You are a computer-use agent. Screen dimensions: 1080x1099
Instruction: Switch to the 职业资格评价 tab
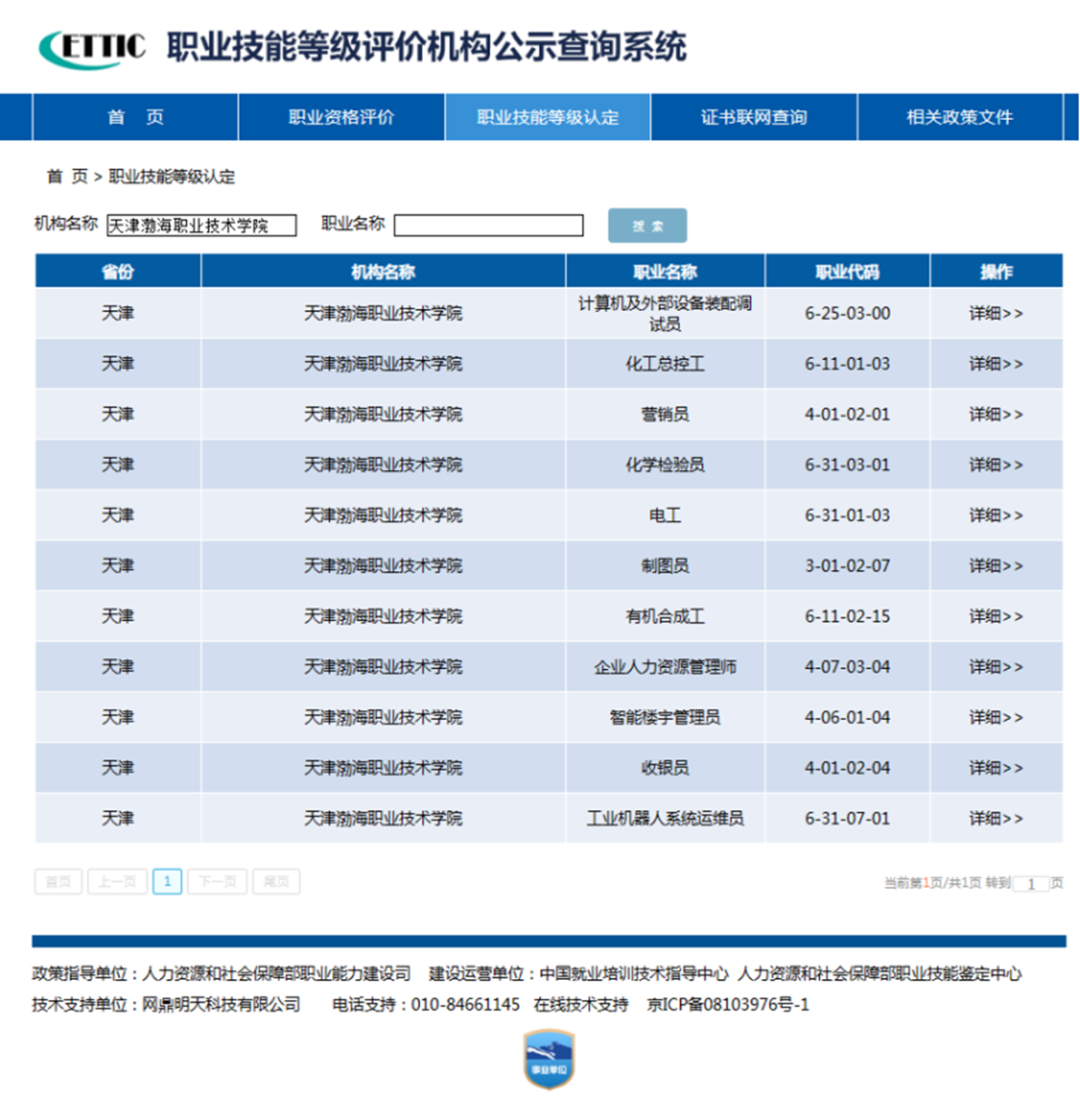click(x=341, y=117)
